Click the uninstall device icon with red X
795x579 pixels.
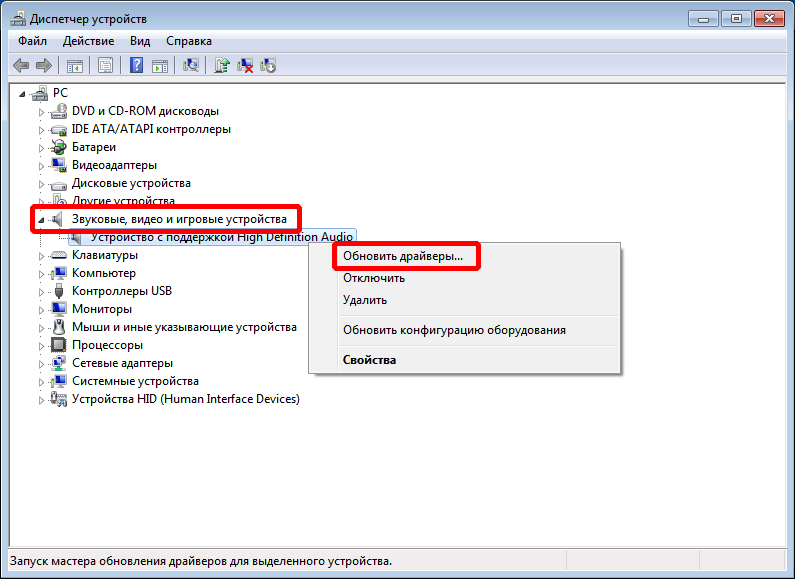[245, 65]
